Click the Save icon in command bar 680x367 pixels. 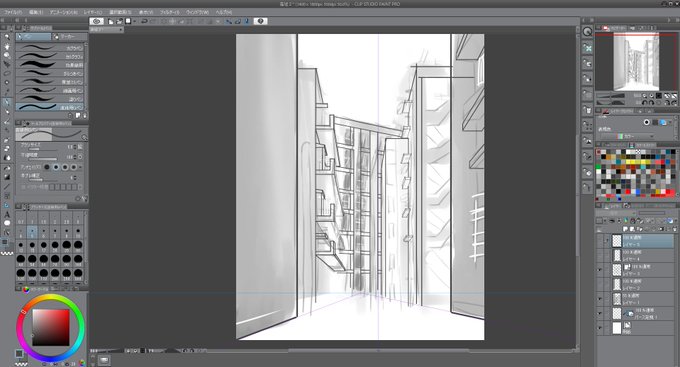[x=128, y=21]
